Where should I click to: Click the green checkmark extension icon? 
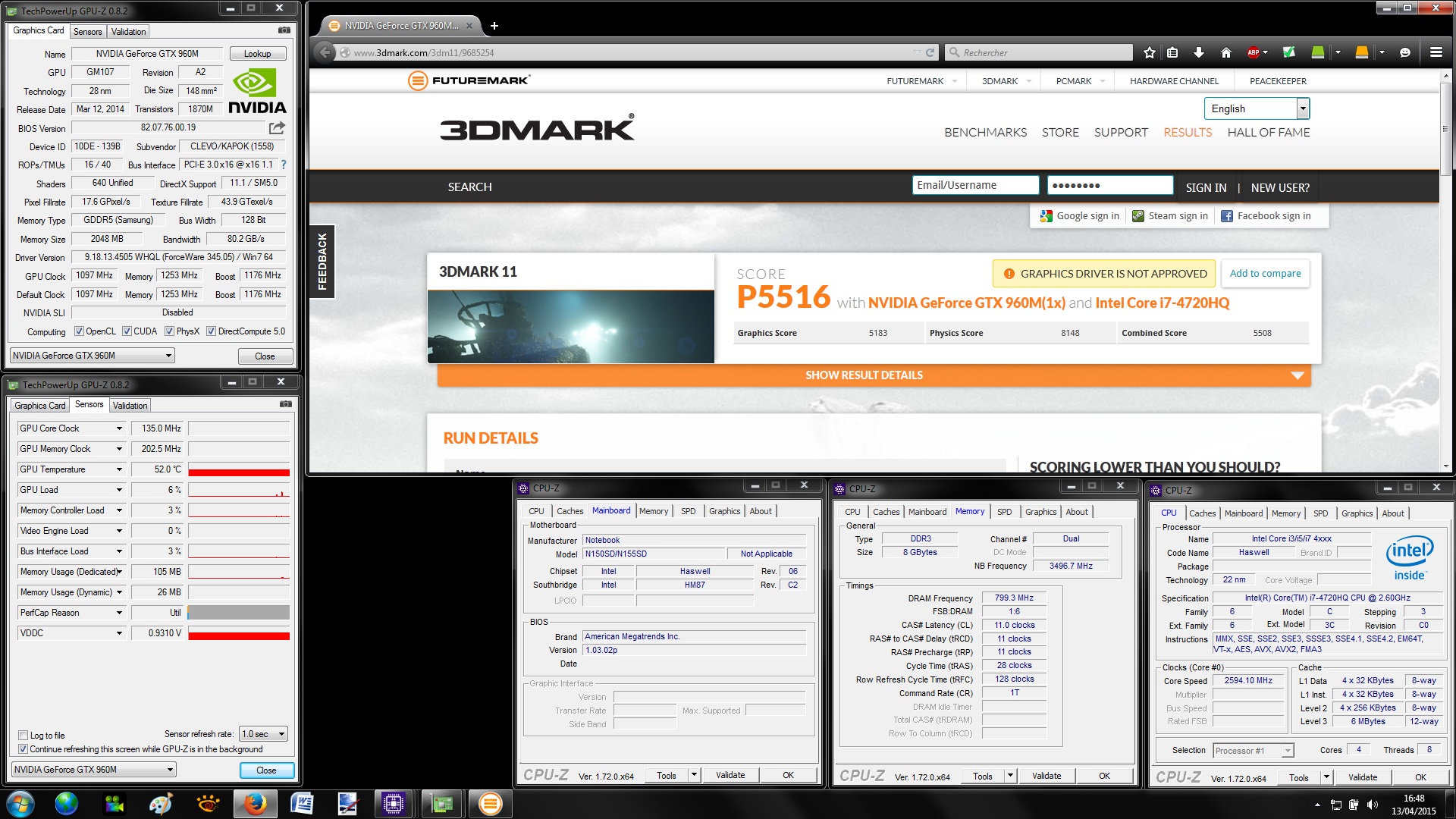[x=1288, y=52]
